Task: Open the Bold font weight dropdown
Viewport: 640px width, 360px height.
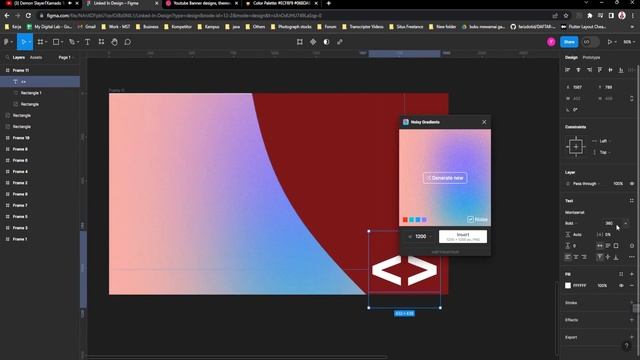Action: (x=571, y=223)
